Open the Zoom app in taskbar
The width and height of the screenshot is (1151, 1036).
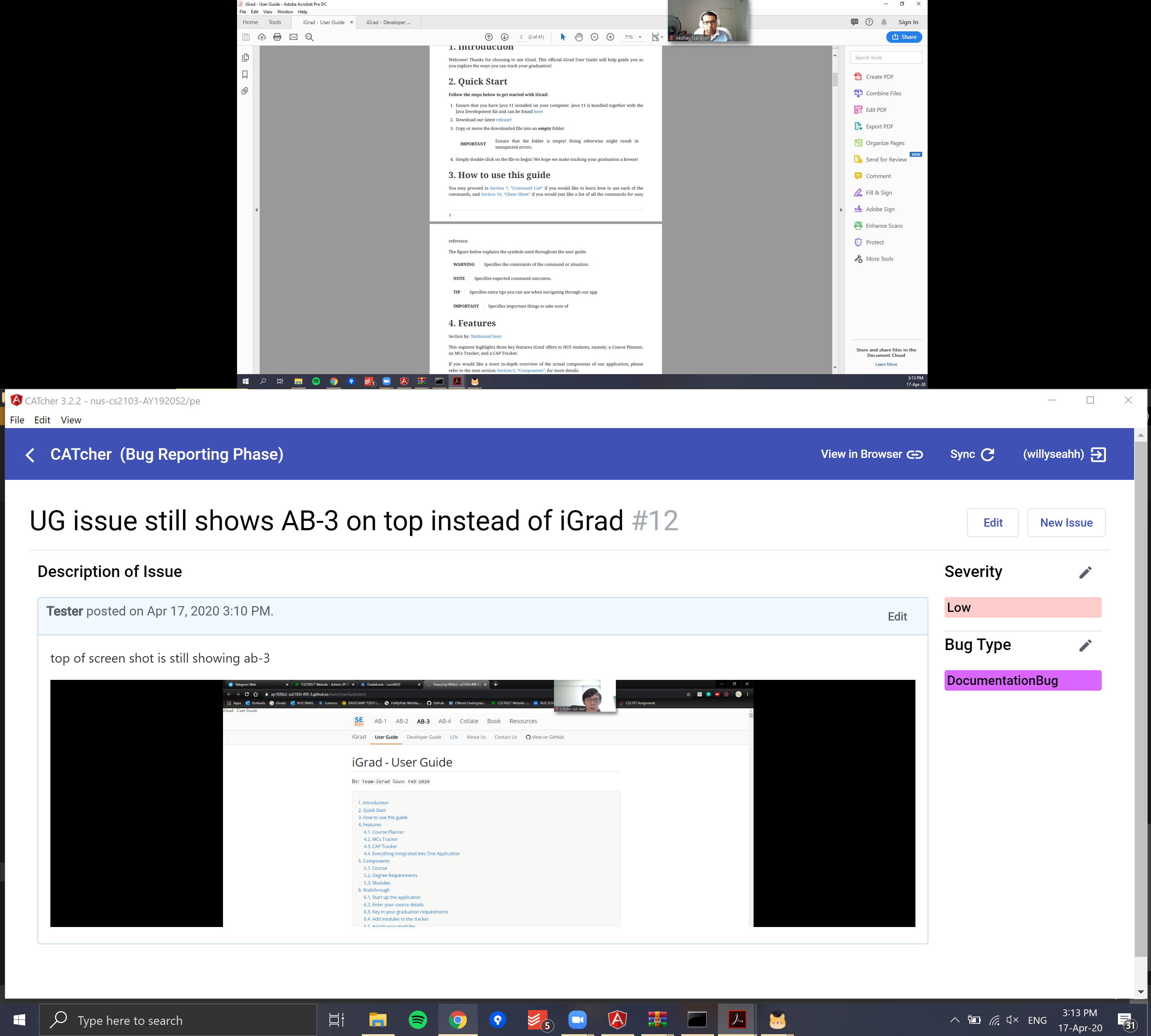pos(577,1020)
